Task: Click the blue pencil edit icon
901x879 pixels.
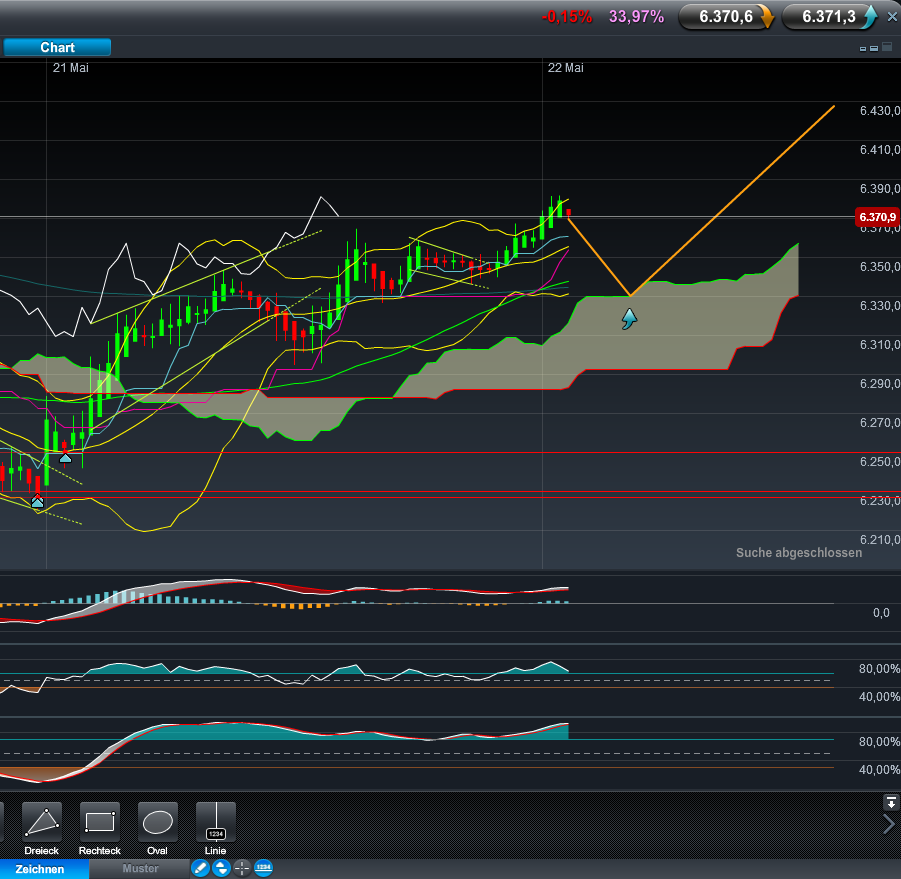Action: pos(200,868)
